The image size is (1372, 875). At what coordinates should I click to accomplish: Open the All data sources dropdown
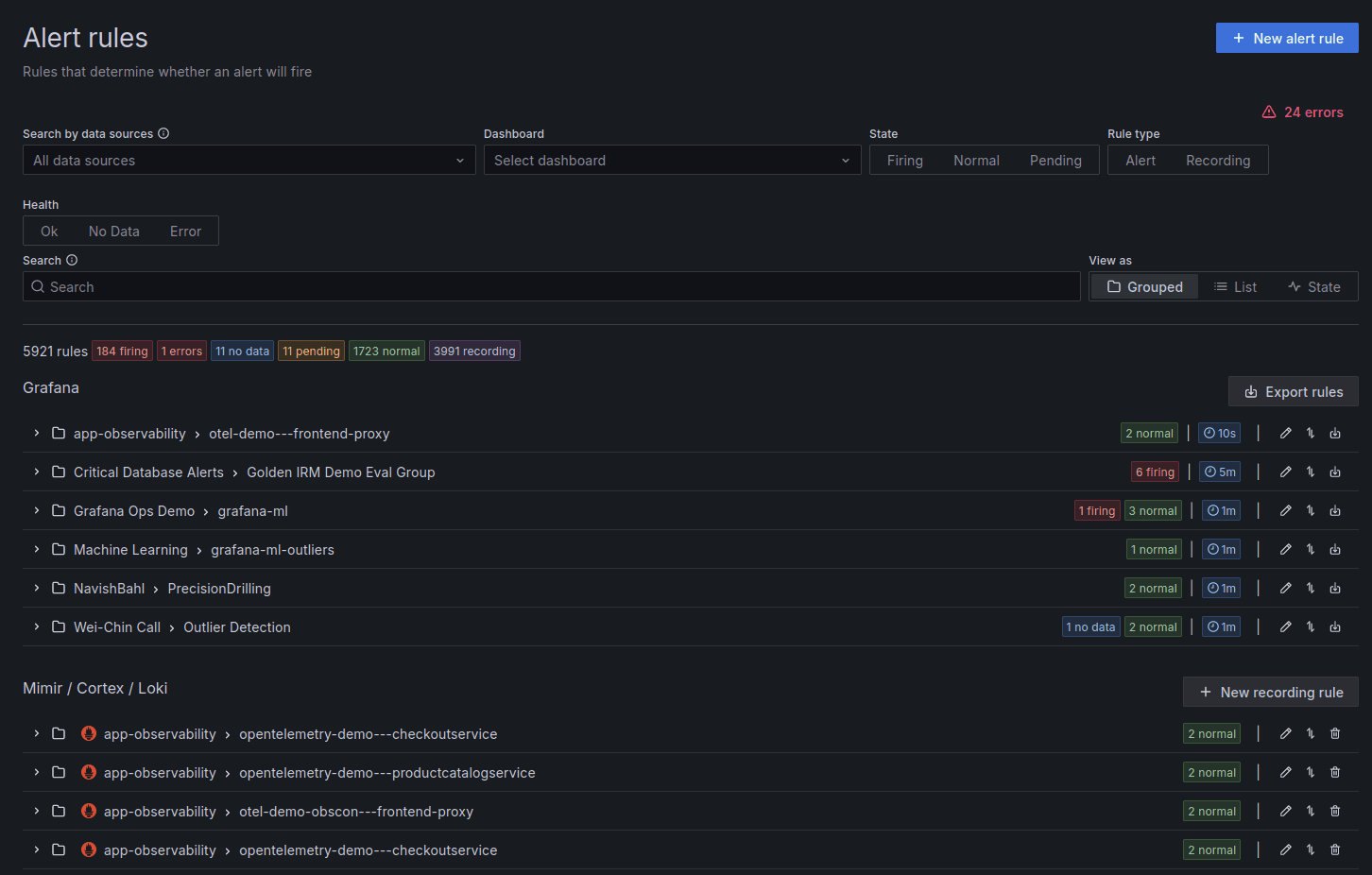pyautogui.click(x=249, y=160)
